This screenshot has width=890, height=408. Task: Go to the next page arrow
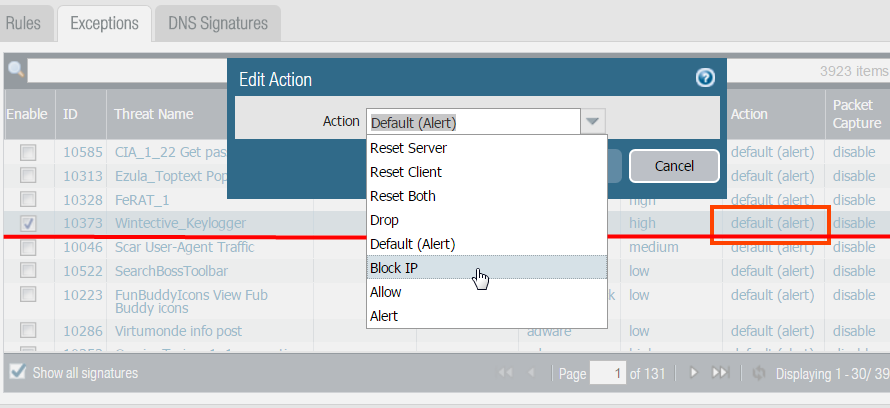(693, 373)
